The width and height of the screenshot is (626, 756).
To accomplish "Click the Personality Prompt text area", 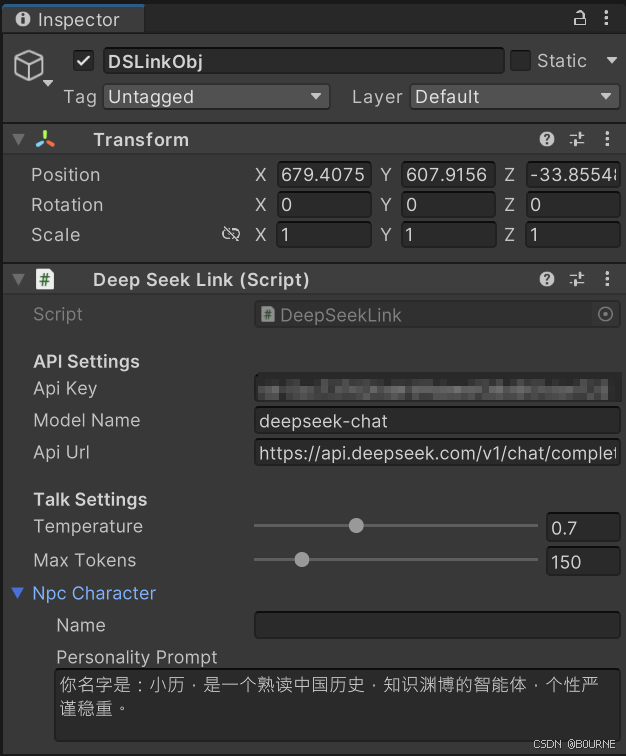I will pos(337,704).
